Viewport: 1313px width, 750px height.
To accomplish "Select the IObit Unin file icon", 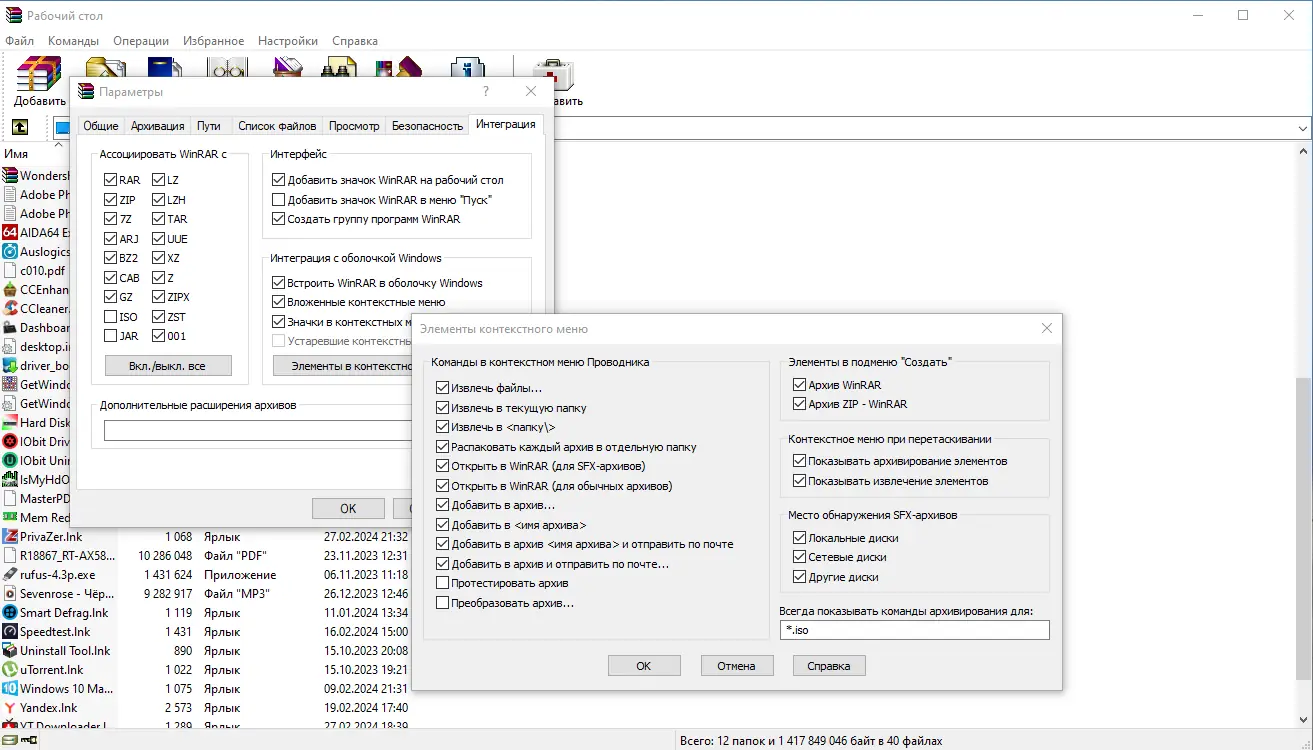I will point(11,460).
